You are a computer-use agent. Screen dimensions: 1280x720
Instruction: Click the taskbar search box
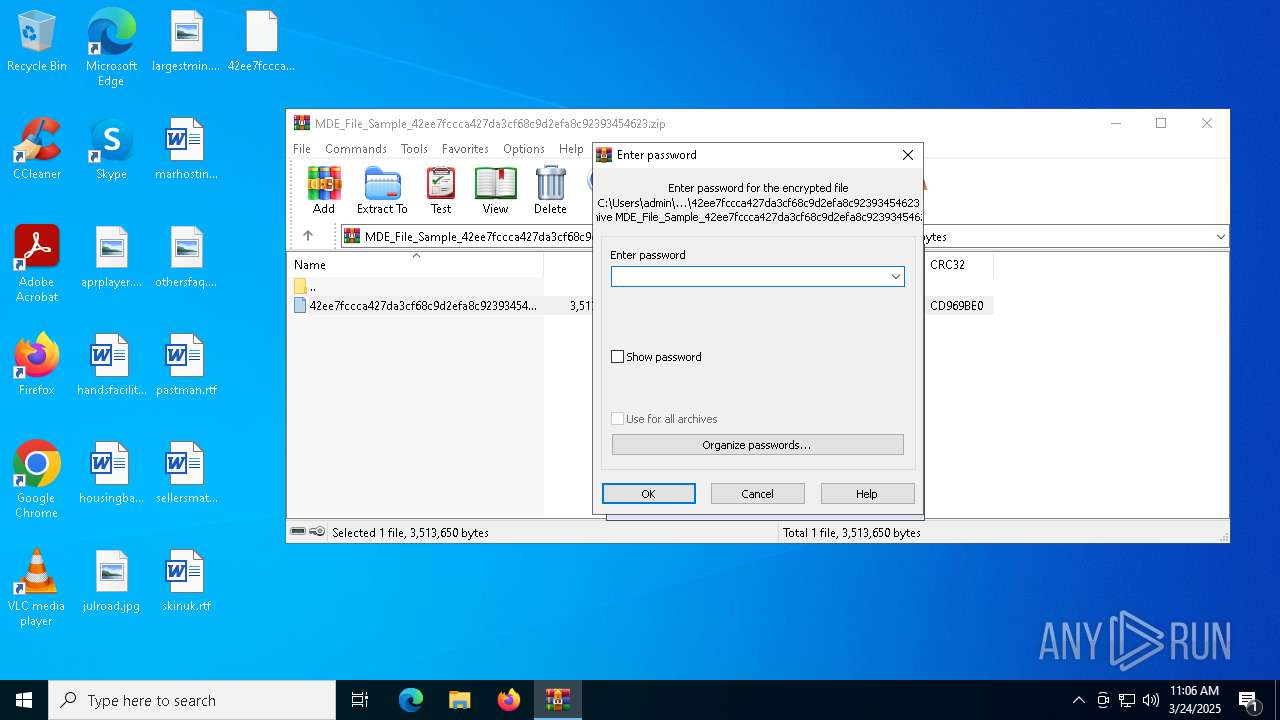tap(192, 700)
